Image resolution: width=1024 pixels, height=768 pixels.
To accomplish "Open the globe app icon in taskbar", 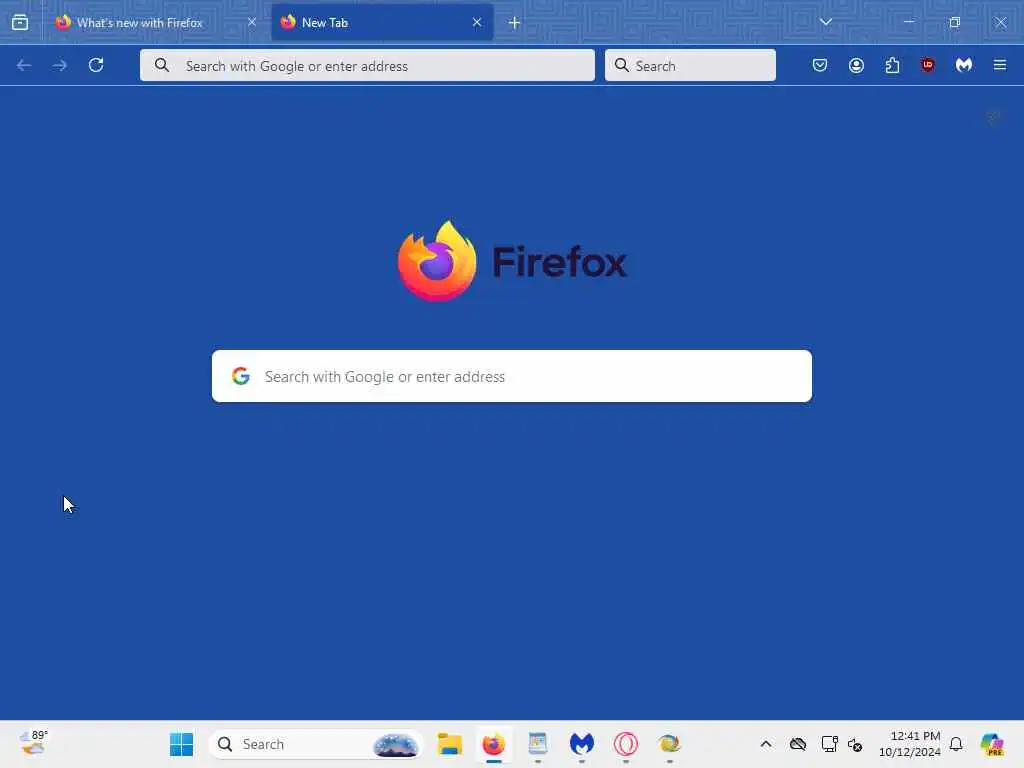I will (x=669, y=744).
